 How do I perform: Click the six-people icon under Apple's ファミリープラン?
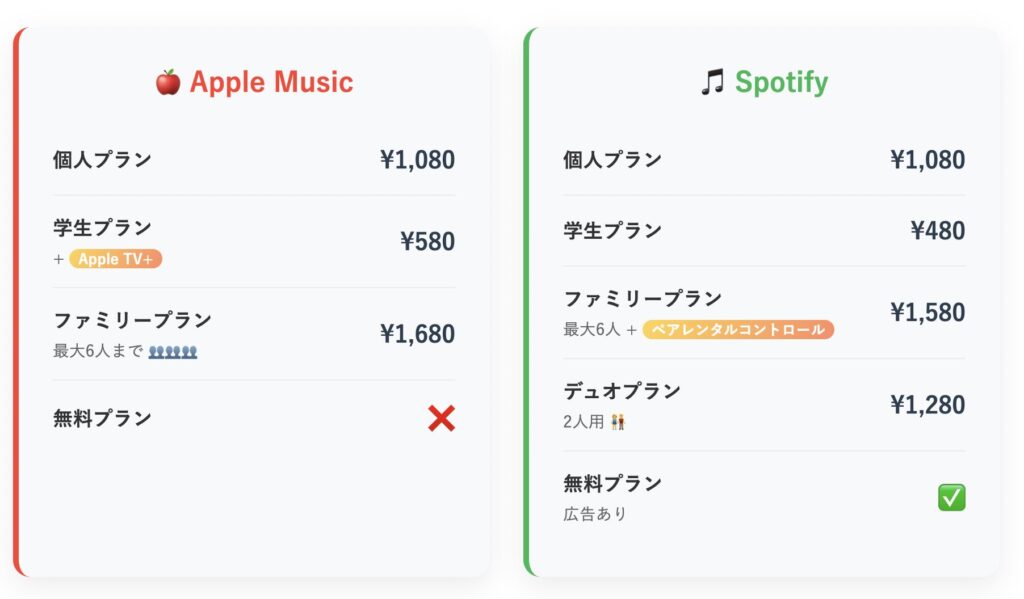click(x=173, y=351)
